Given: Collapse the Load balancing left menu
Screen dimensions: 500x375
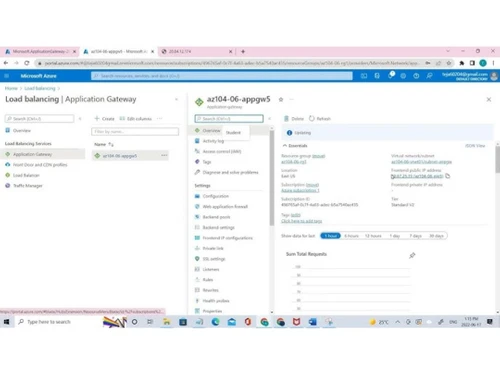Looking at the screenshot, I should pos(80,119).
